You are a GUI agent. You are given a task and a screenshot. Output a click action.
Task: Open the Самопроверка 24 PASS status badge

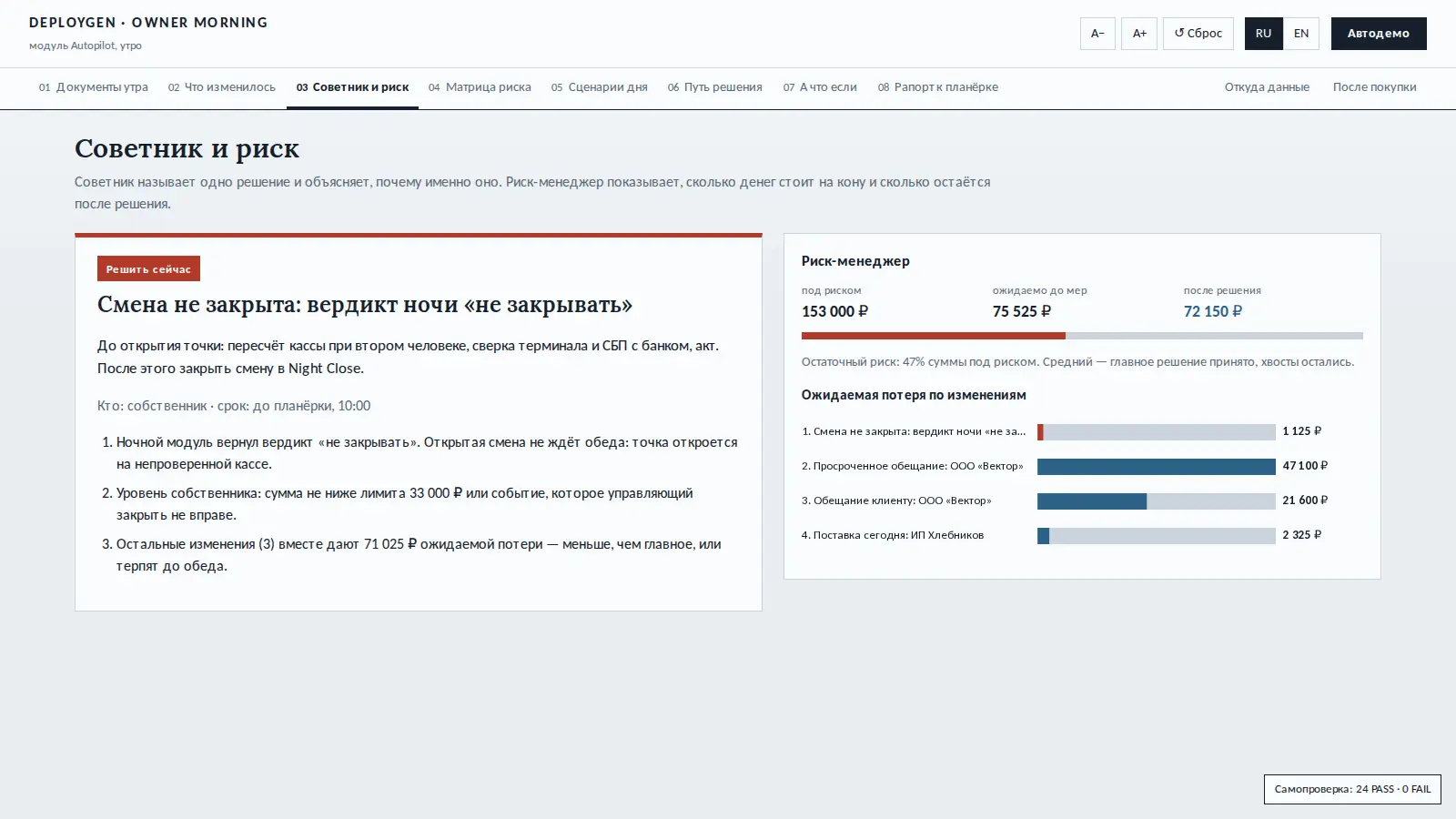[x=1352, y=789]
